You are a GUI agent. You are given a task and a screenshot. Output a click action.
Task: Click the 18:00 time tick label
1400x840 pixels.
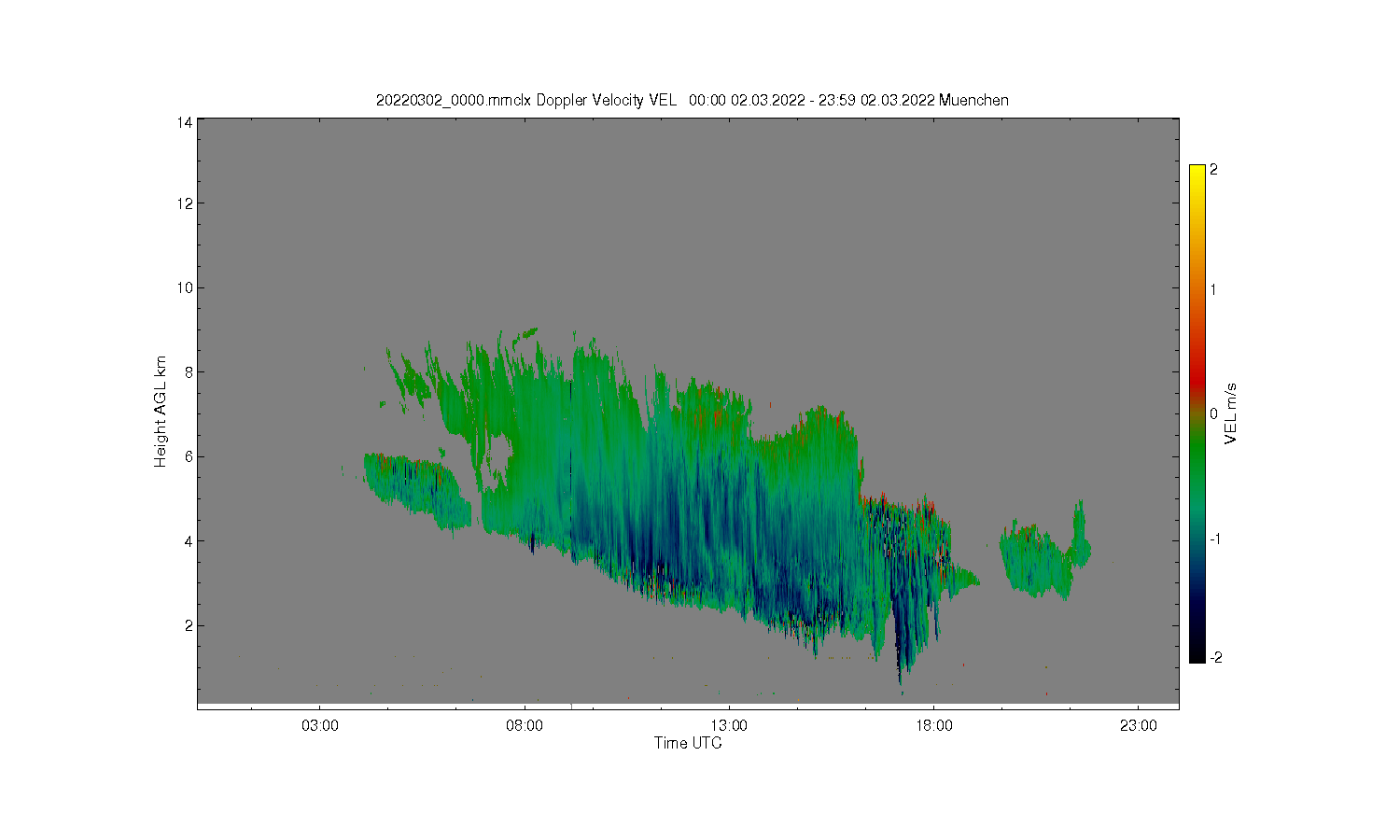pyautogui.click(x=933, y=725)
